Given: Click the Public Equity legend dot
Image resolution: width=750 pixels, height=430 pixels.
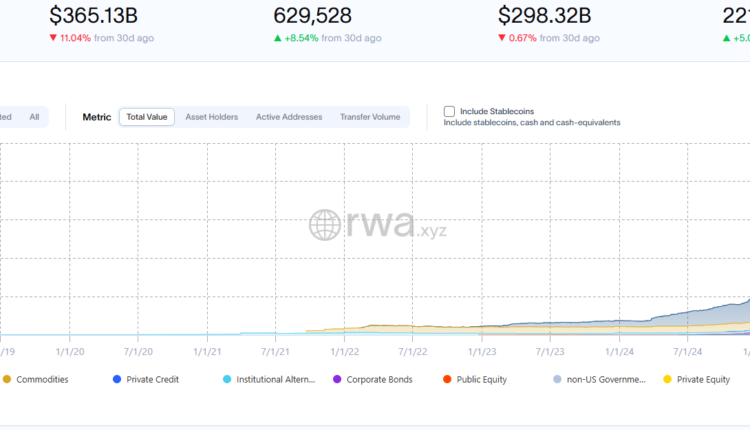Looking at the screenshot, I should (x=448, y=379).
